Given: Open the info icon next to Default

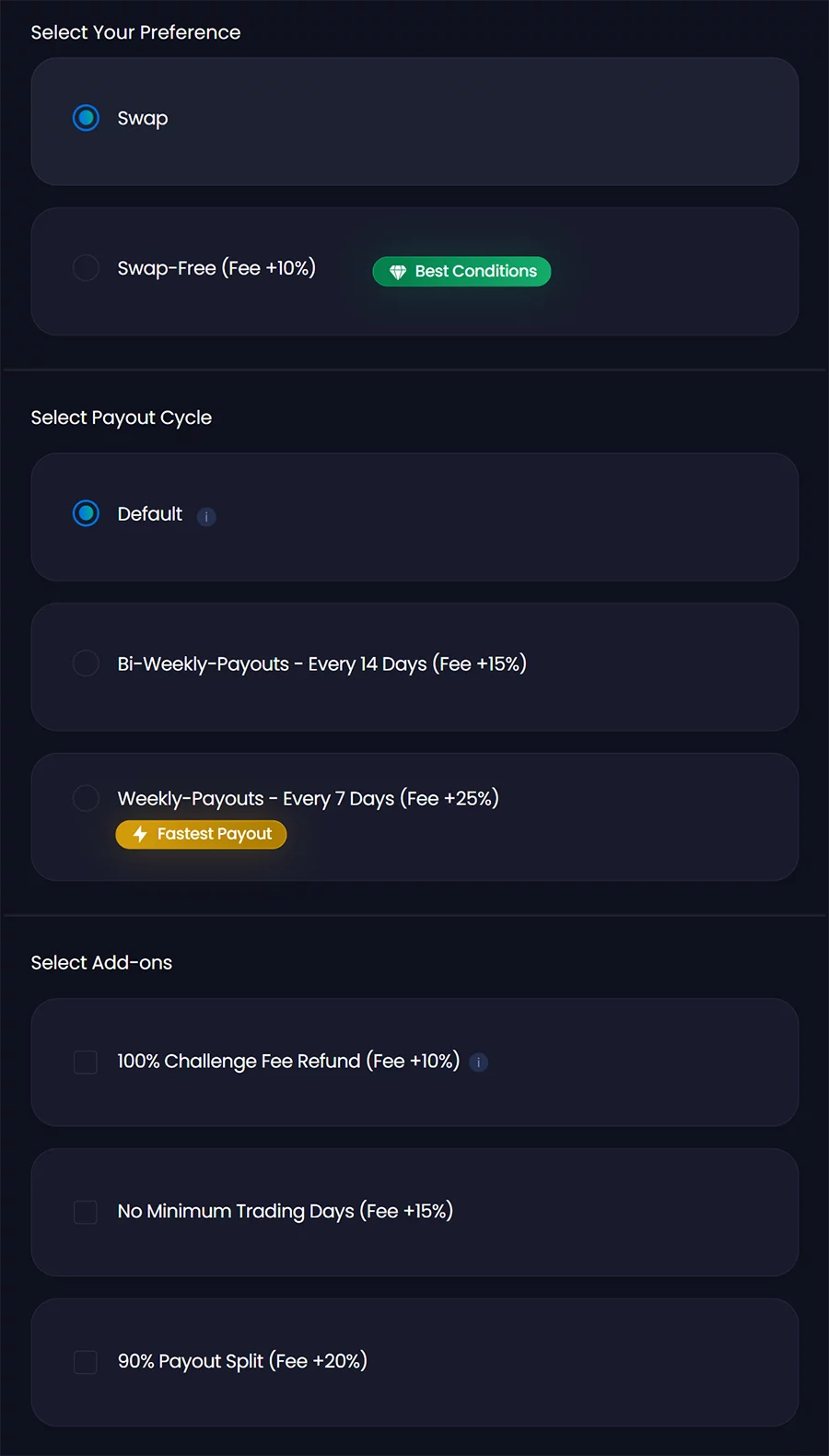Looking at the screenshot, I should (206, 516).
